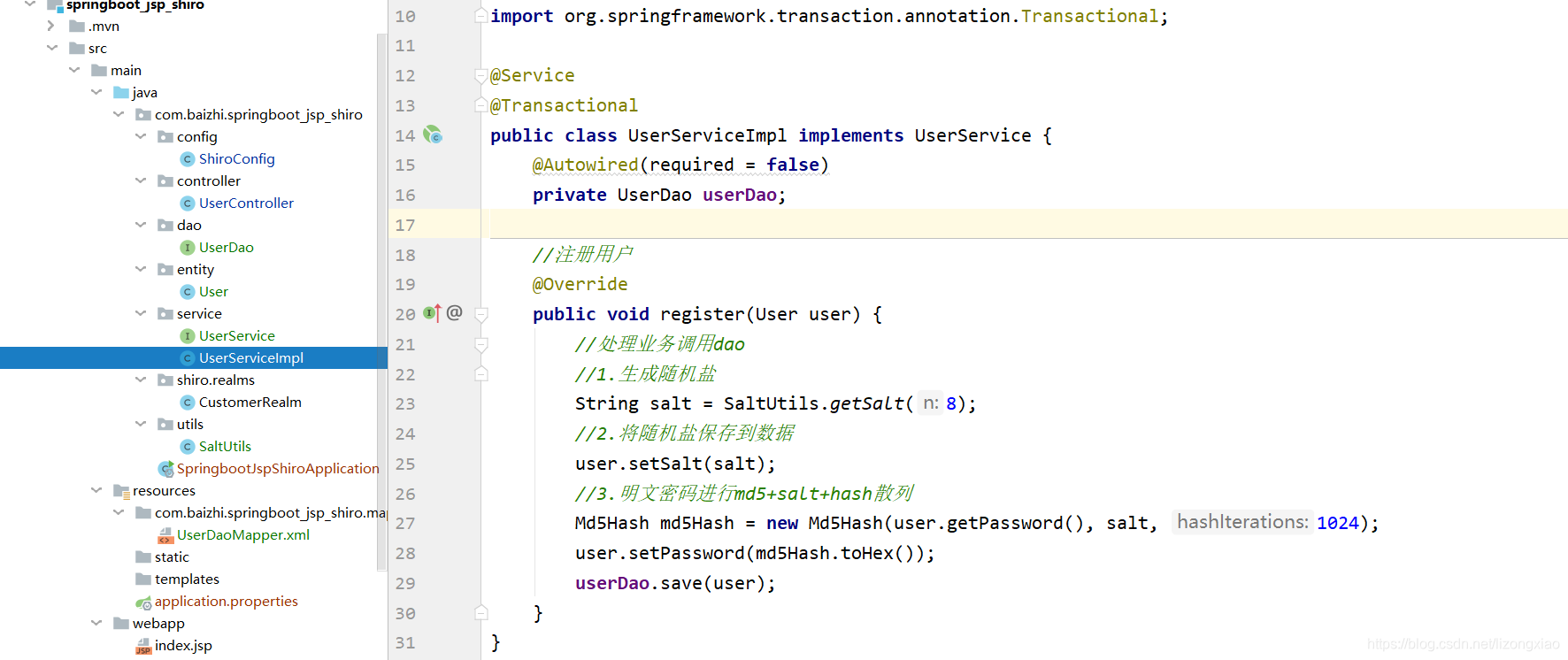
Task: Click the project tree vertical scrollbar
Action: (382, 301)
